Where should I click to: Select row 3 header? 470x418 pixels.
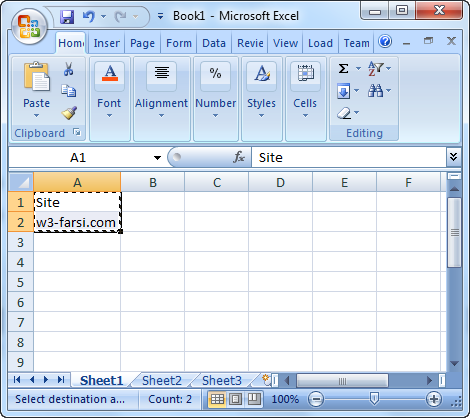click(21, 242)
